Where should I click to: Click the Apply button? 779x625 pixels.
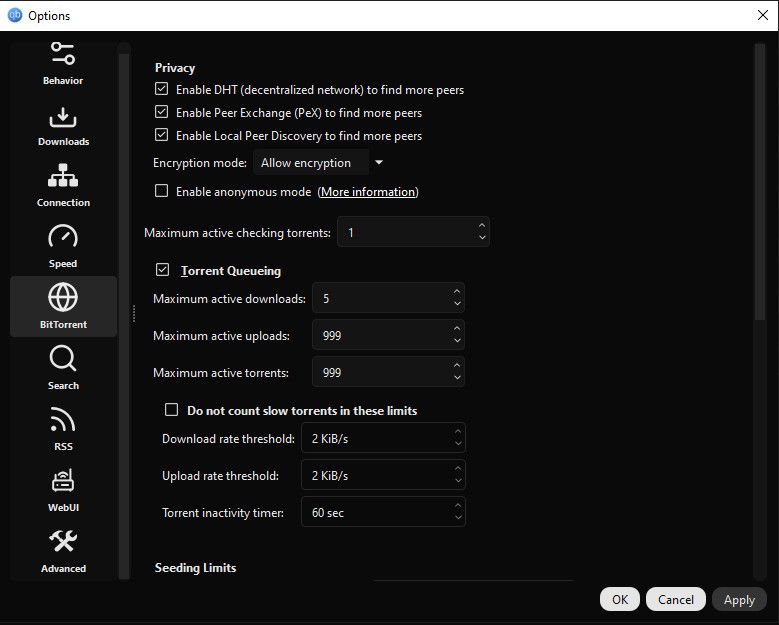pos(739,599)
